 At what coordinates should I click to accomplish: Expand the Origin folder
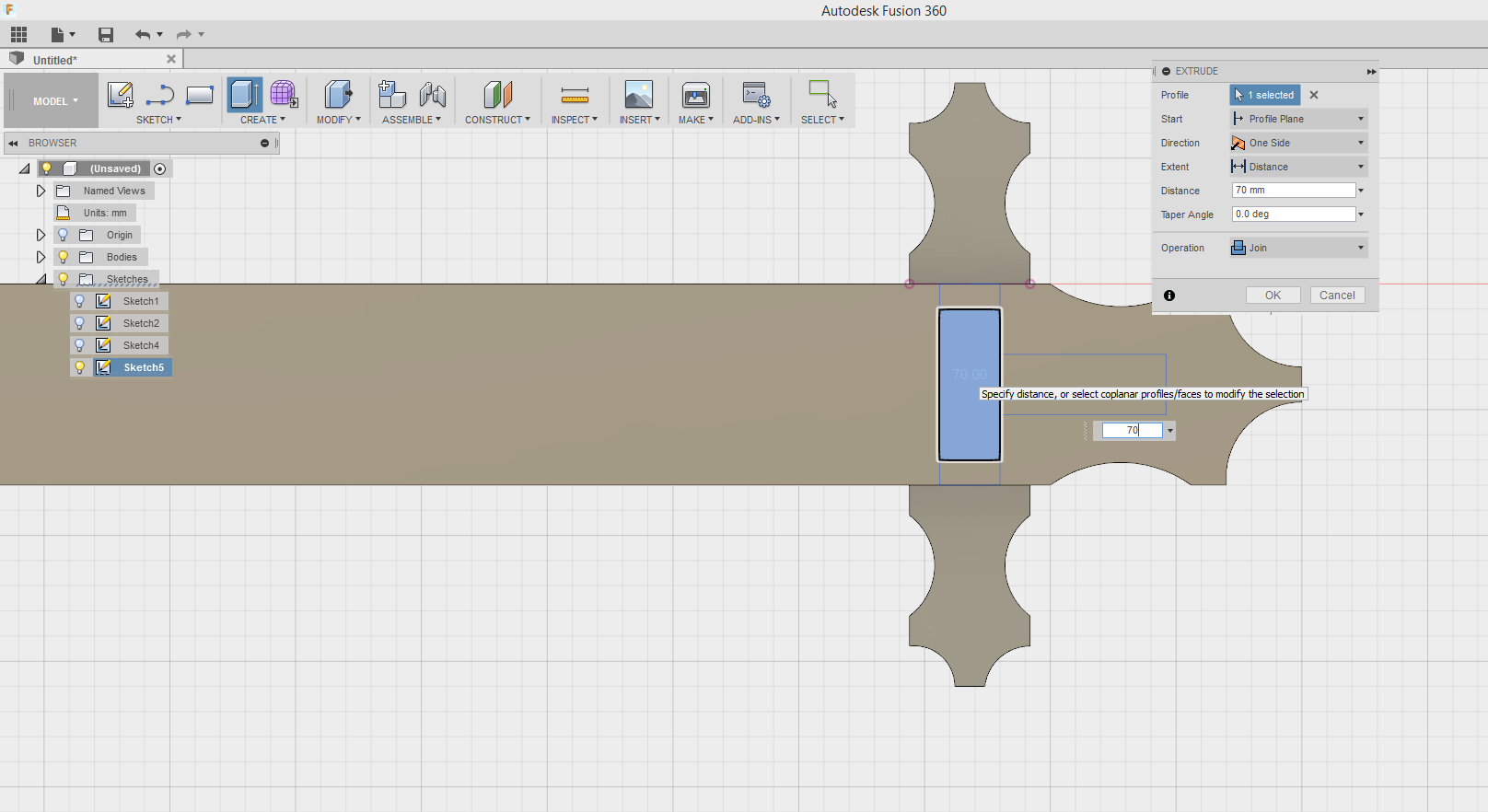(x=41, y=235)
